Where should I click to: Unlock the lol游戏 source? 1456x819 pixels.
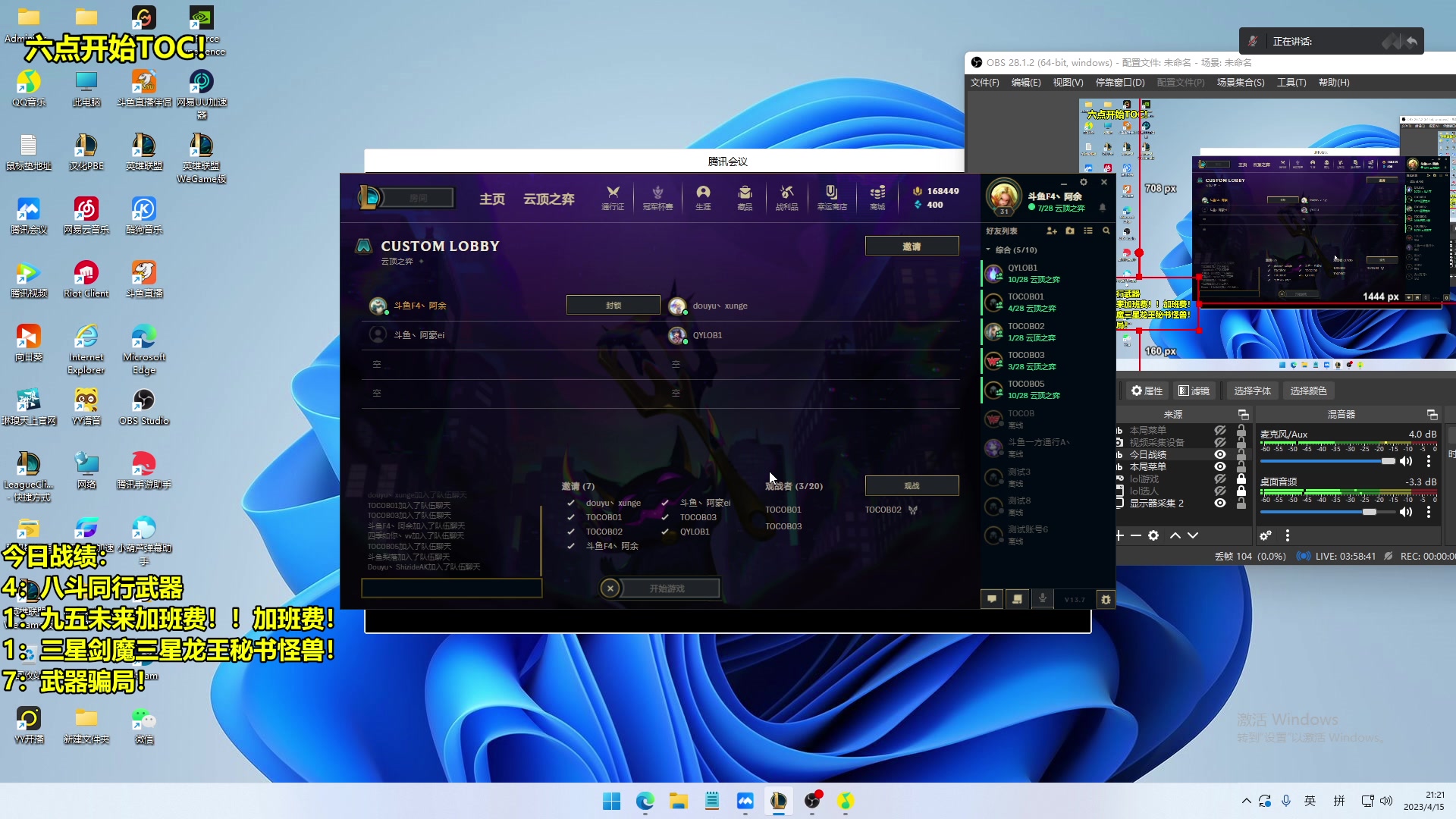(1241, 479)
